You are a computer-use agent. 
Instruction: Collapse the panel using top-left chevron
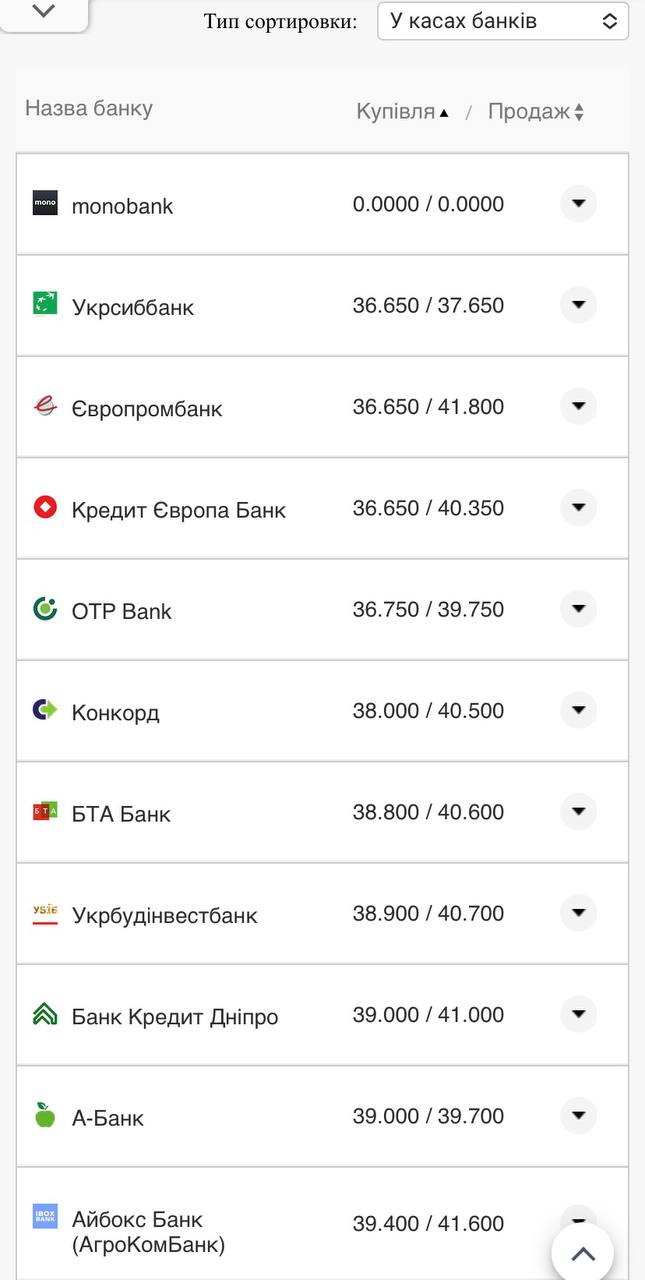[42, 14]
